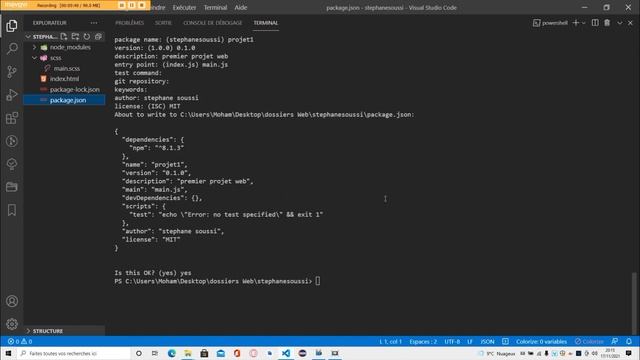Click the powershell terminal label

(x=551, y=23)
